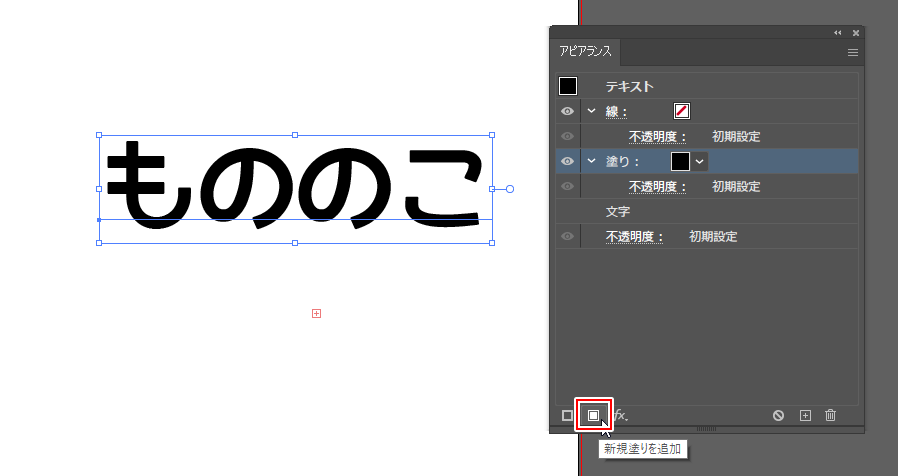
Task: Toggle the eye for the bottom 不透明度 row
Action: tap(567, 237)
